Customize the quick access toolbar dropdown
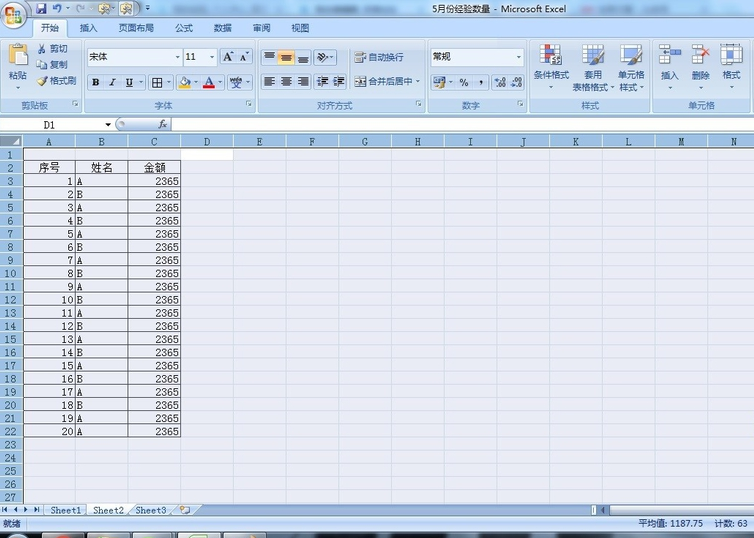754x538 pixels. point(148,8)
